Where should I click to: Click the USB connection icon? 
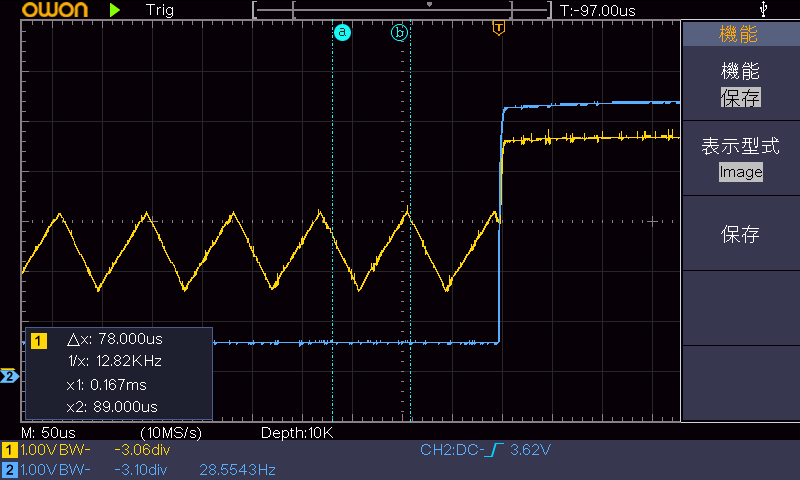click(765, 9)
